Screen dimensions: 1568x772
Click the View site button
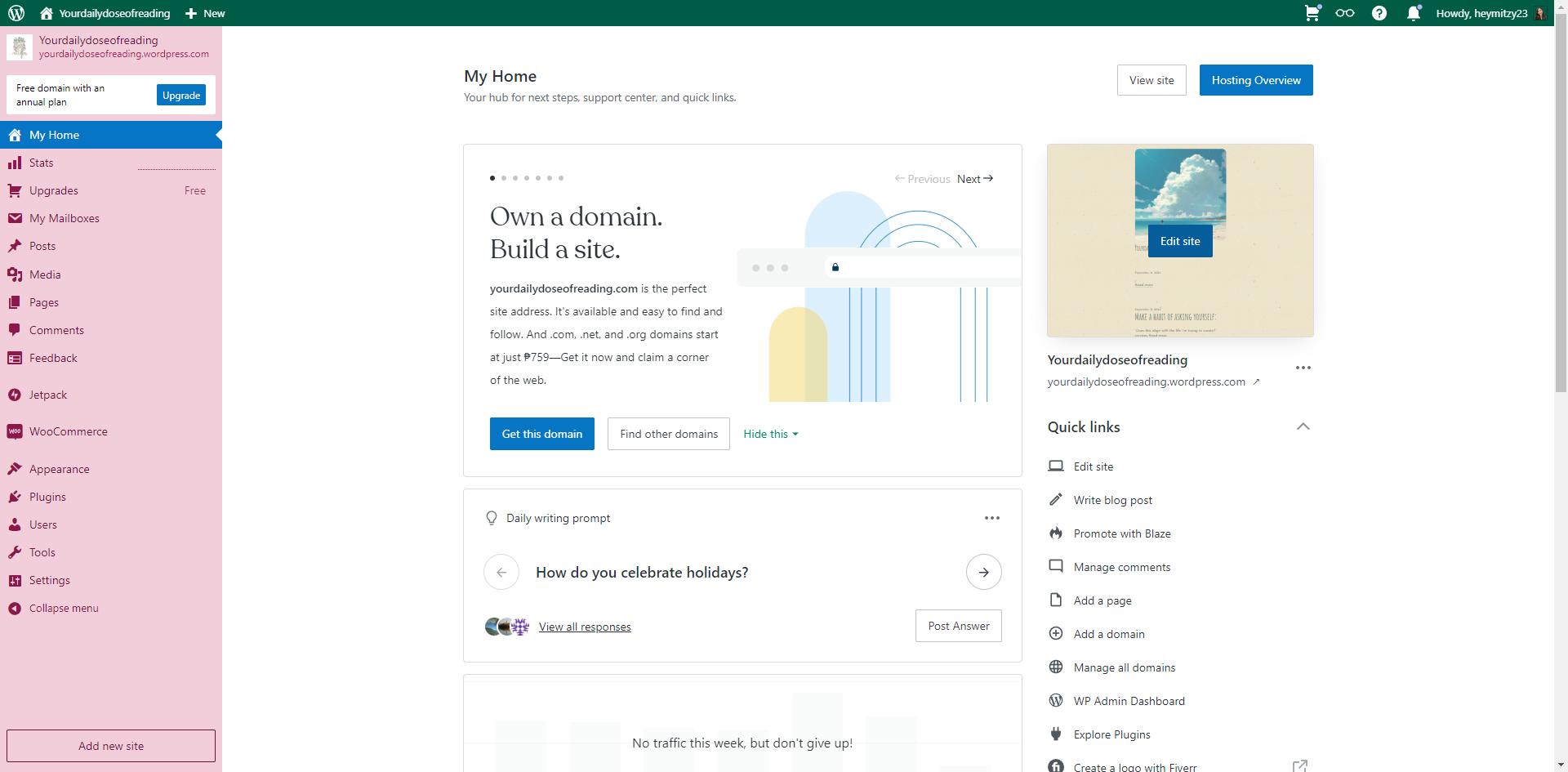pos(1151,80)
